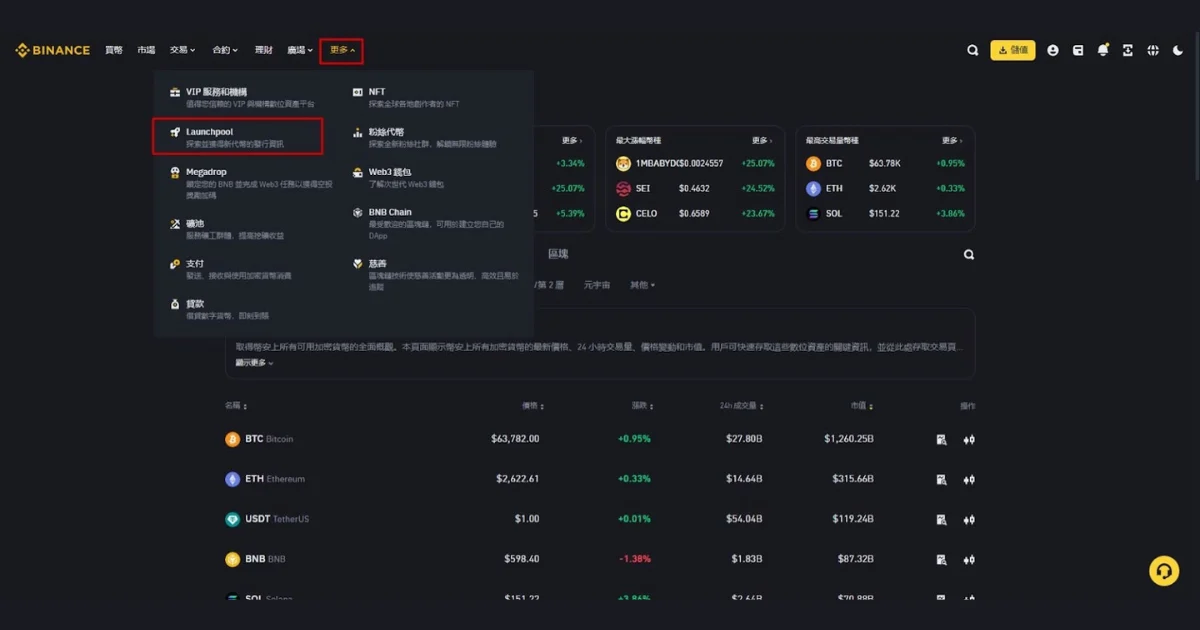The height and width of the screenshot is (630, 1200).
Task: Click Ethereum coin icon in main table
Action: (x=233, y=479)
